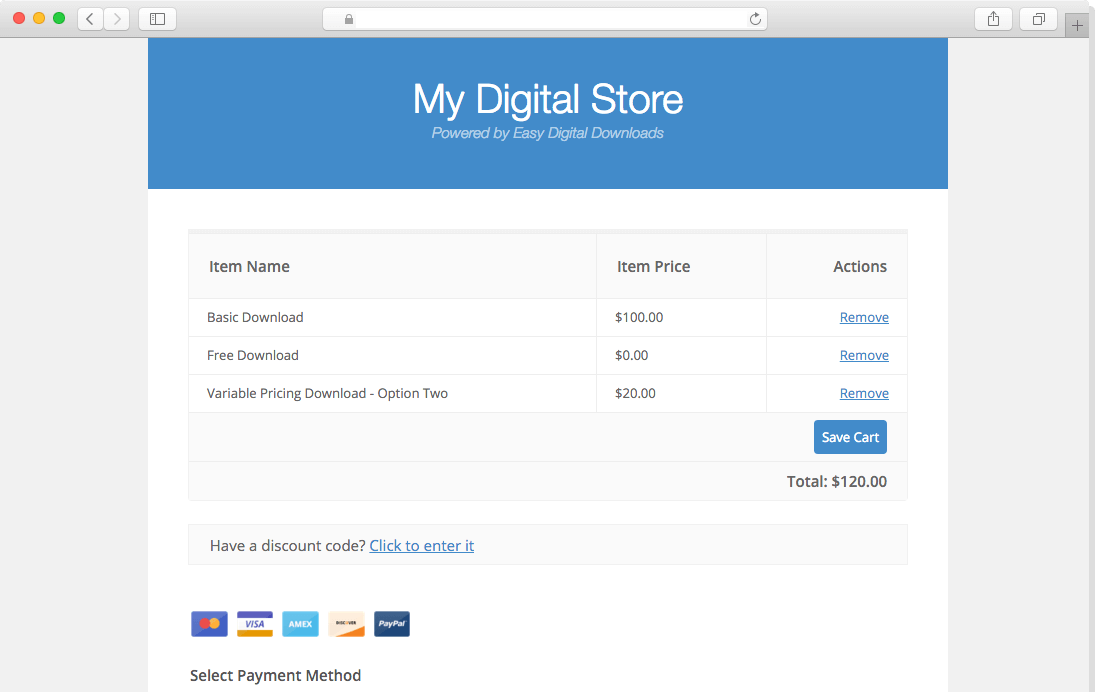Click the Item Price column header

pos(653,266)
